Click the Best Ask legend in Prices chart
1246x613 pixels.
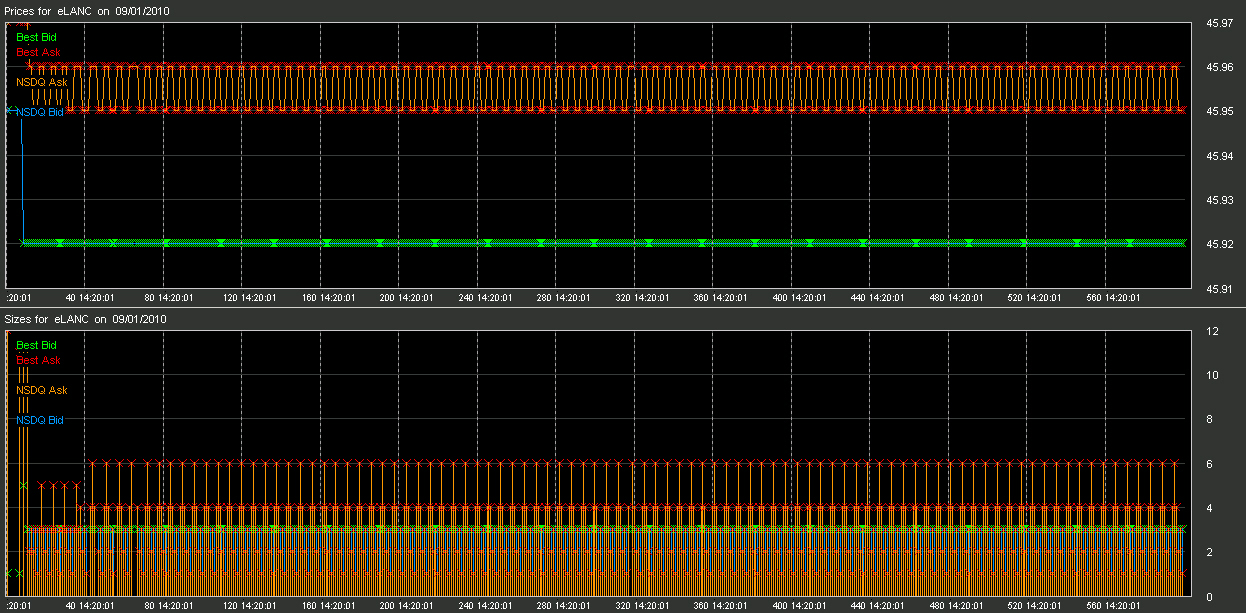38,52
